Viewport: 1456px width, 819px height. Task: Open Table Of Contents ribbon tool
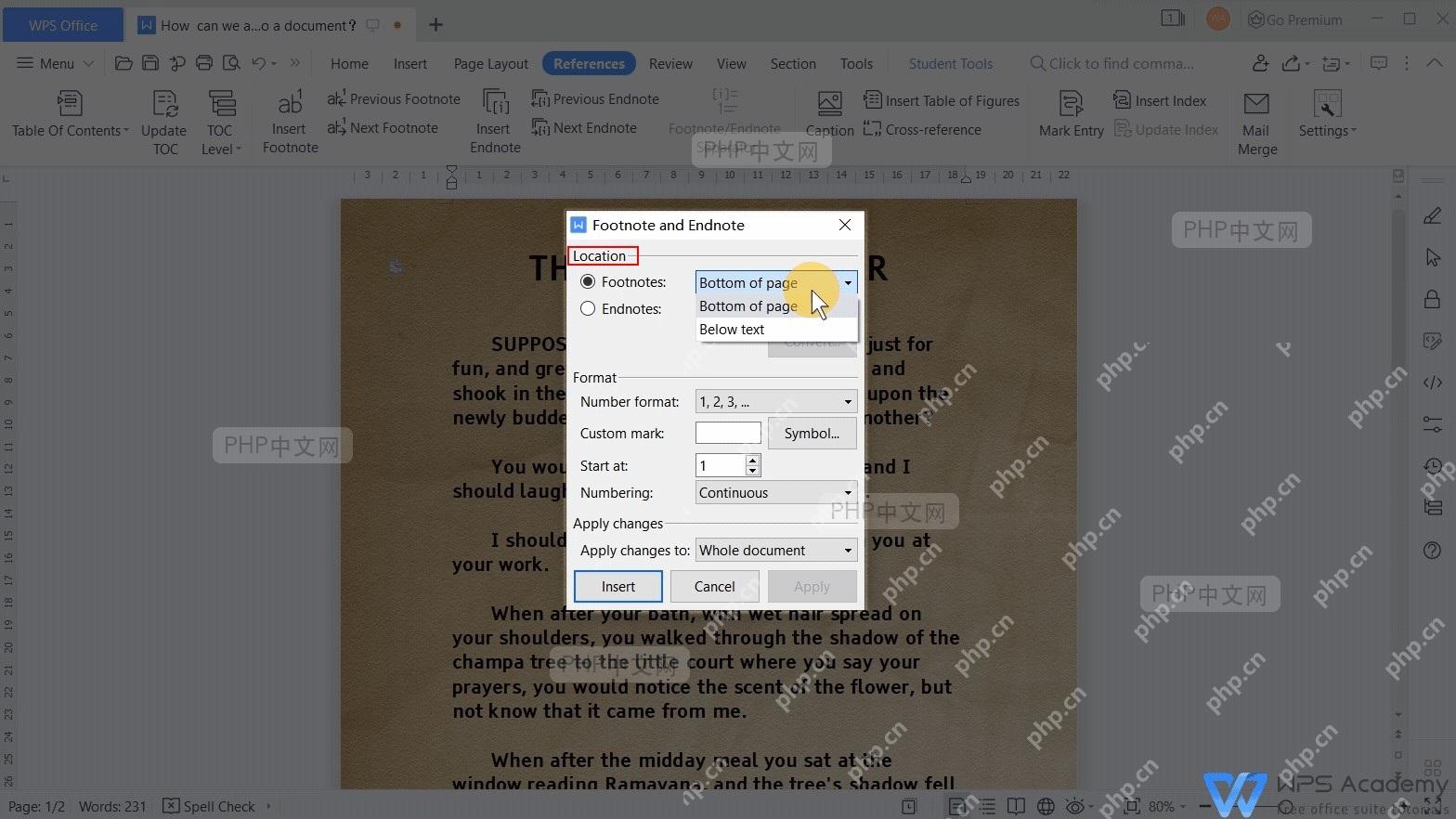pyautogui.click(x=70, y=114)
